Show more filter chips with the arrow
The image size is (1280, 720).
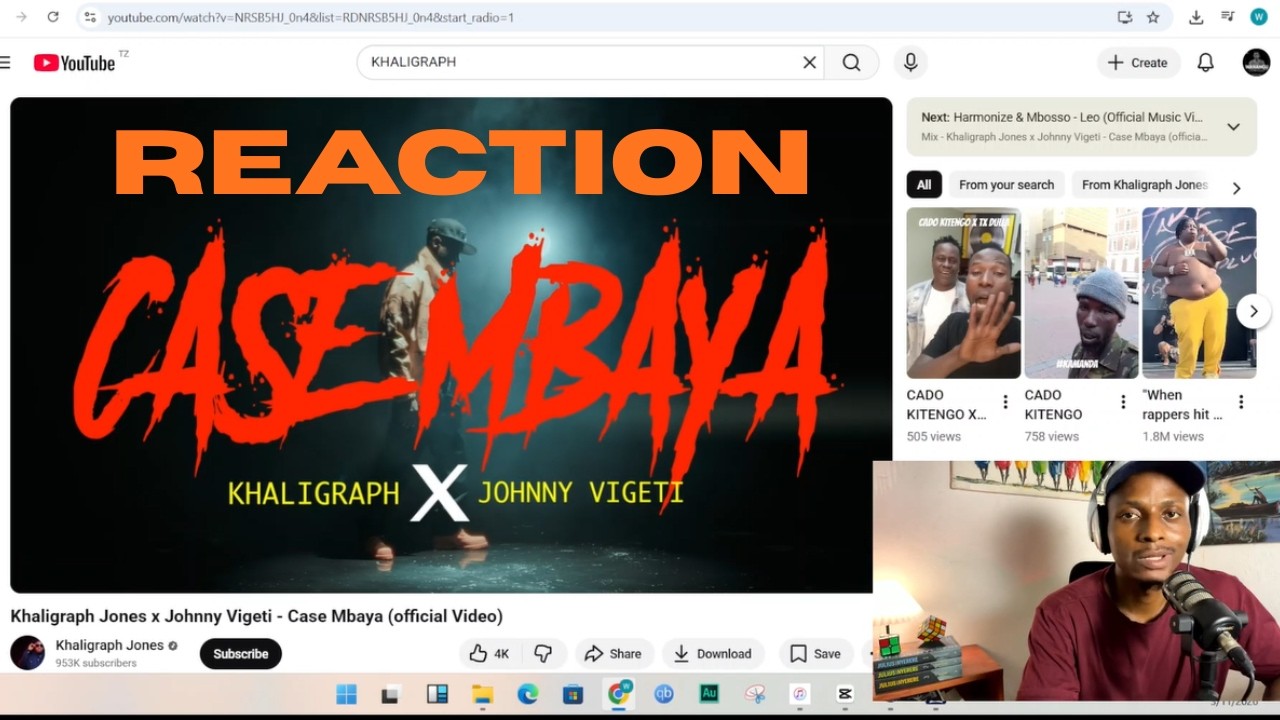(x=1237, y=188)
